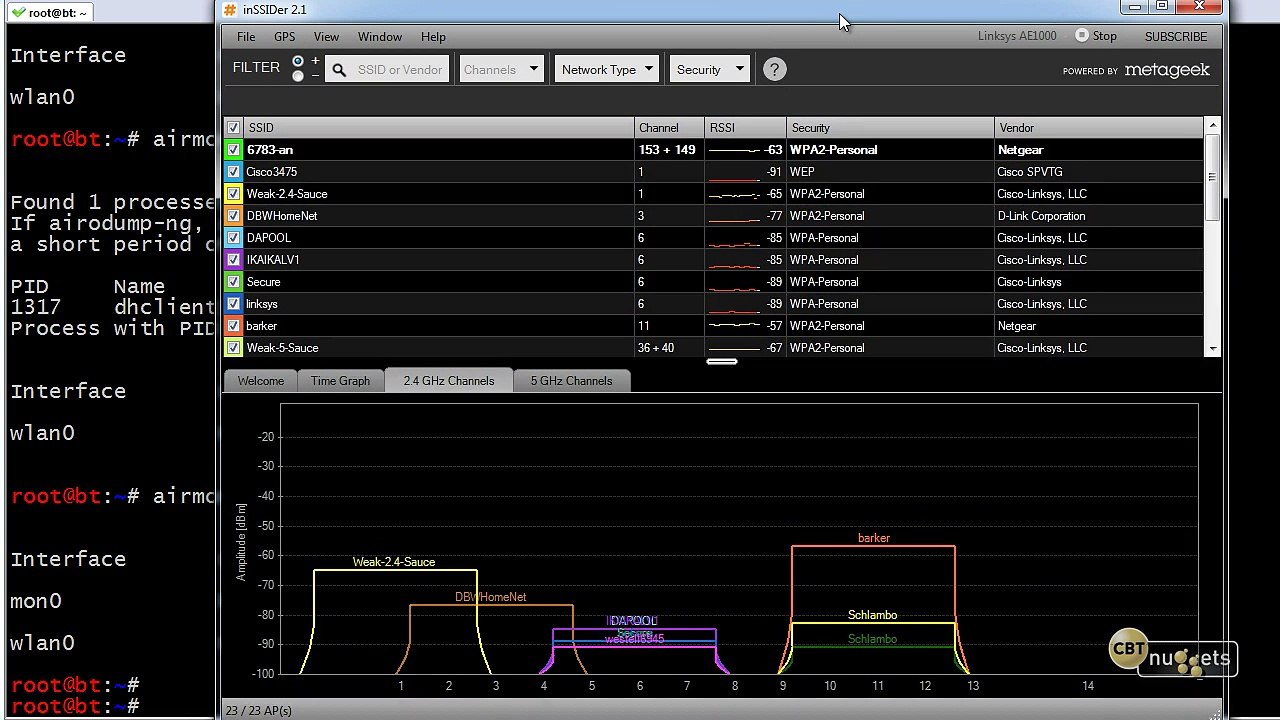Sort table by Channel column header

670,128
